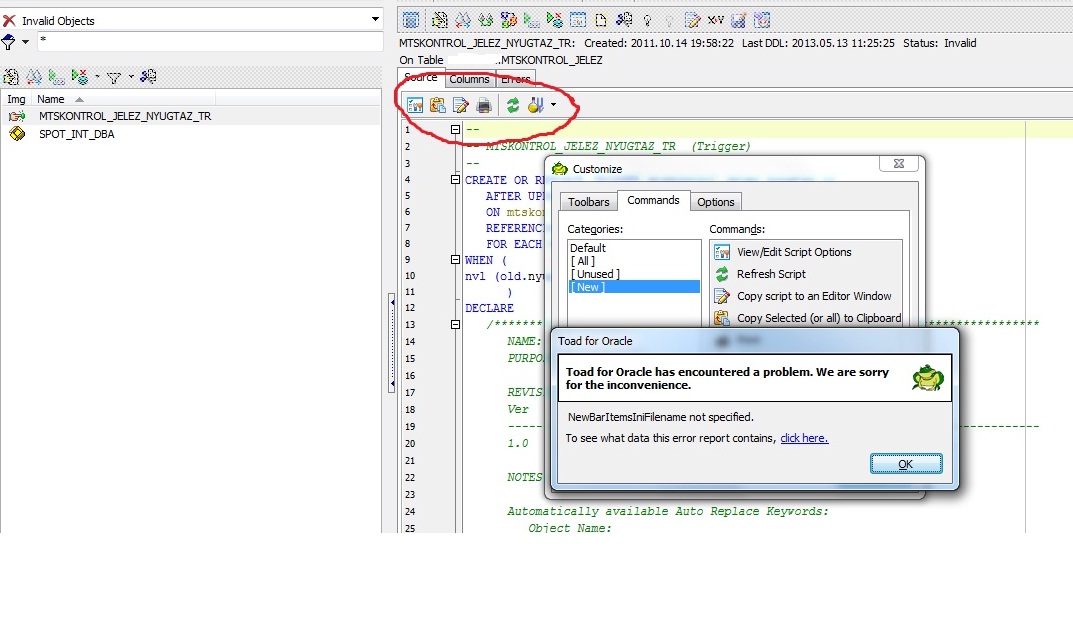Click the Toad frog icon in error dialog
This screenshot has height=634, width=1073.
(927, 377)
